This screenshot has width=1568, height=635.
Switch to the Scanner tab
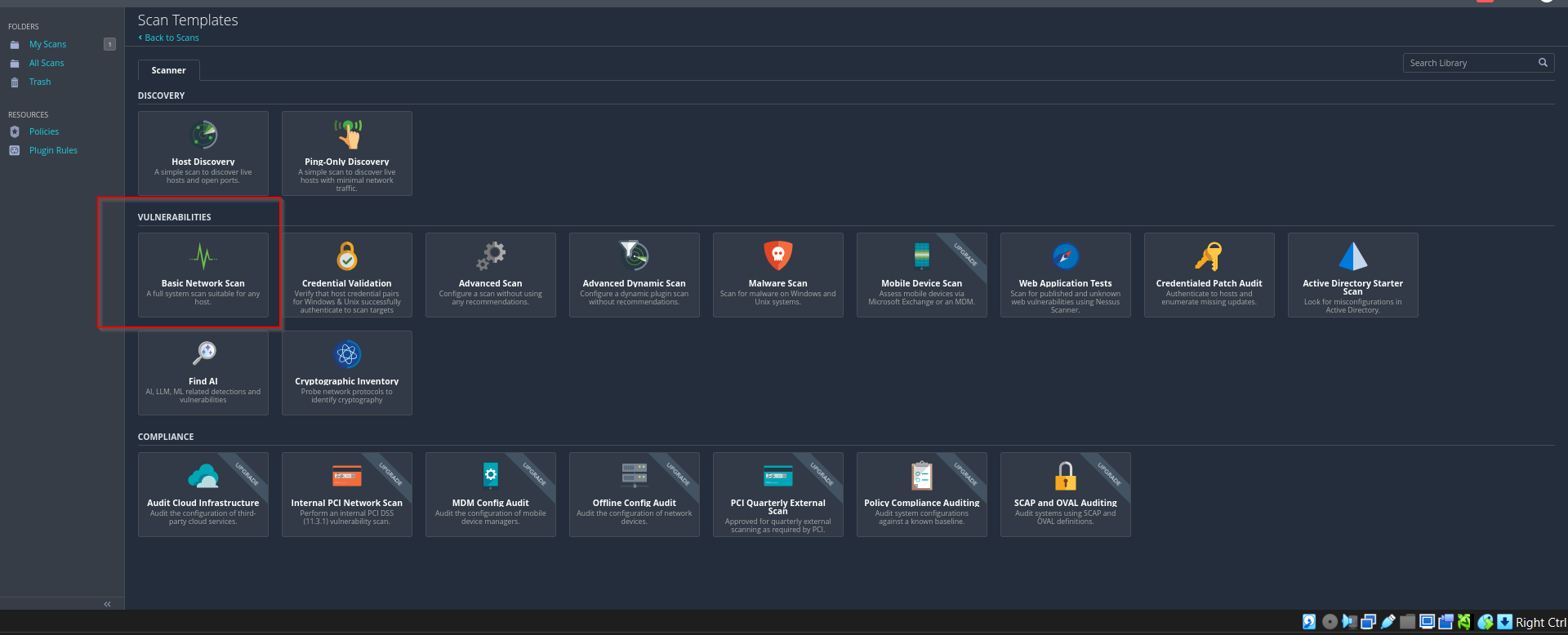click(x=168, y=70)
